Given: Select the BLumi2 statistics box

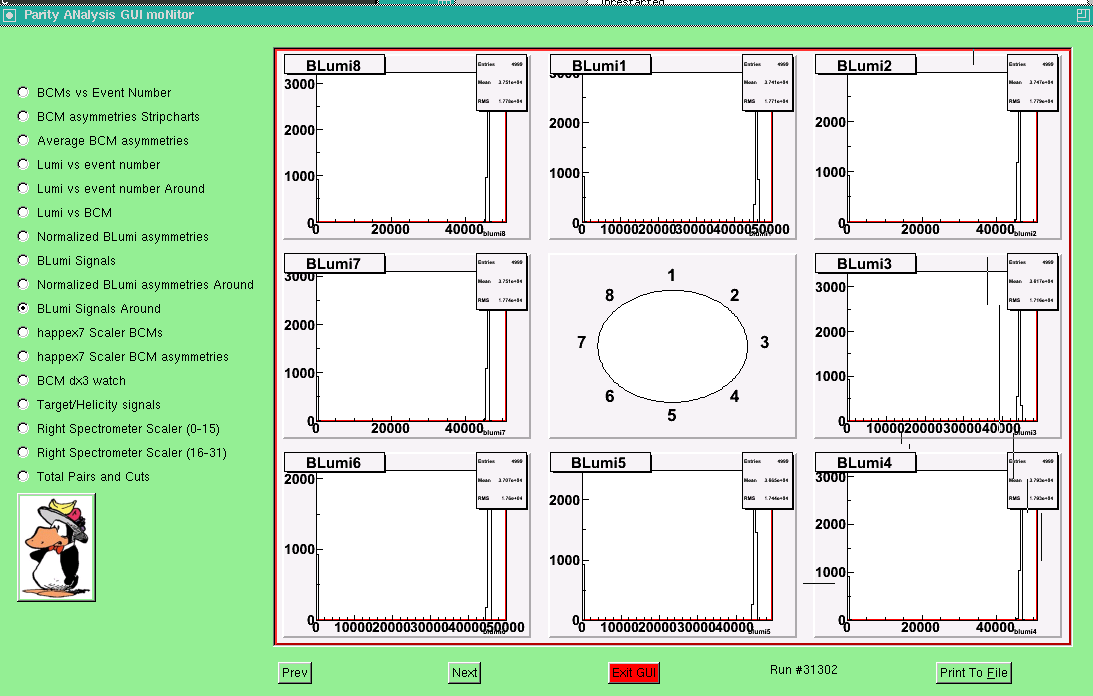Looking at the screenshot, I should point(1032,83).
